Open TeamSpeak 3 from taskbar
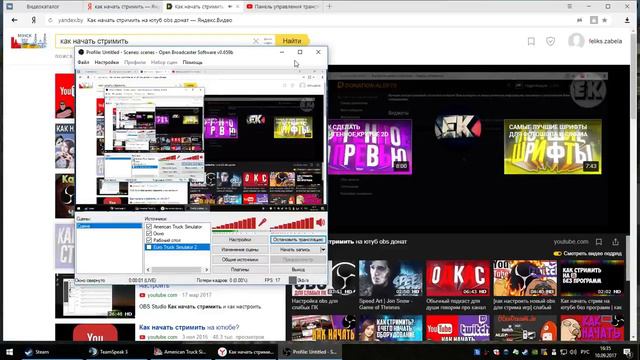640x360 pixels. (x=109, y=352)
